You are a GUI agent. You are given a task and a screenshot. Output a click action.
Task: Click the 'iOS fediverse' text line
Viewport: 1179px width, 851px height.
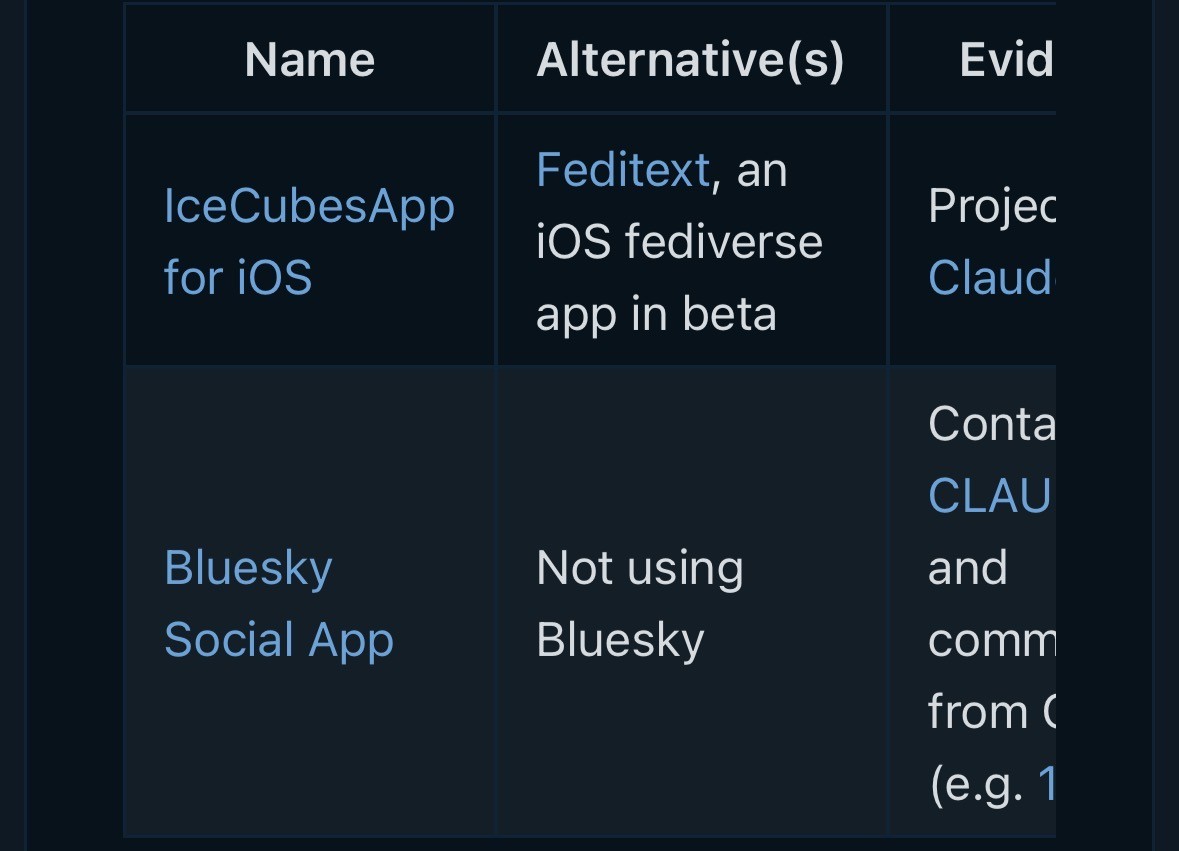(x=678, y=242)
